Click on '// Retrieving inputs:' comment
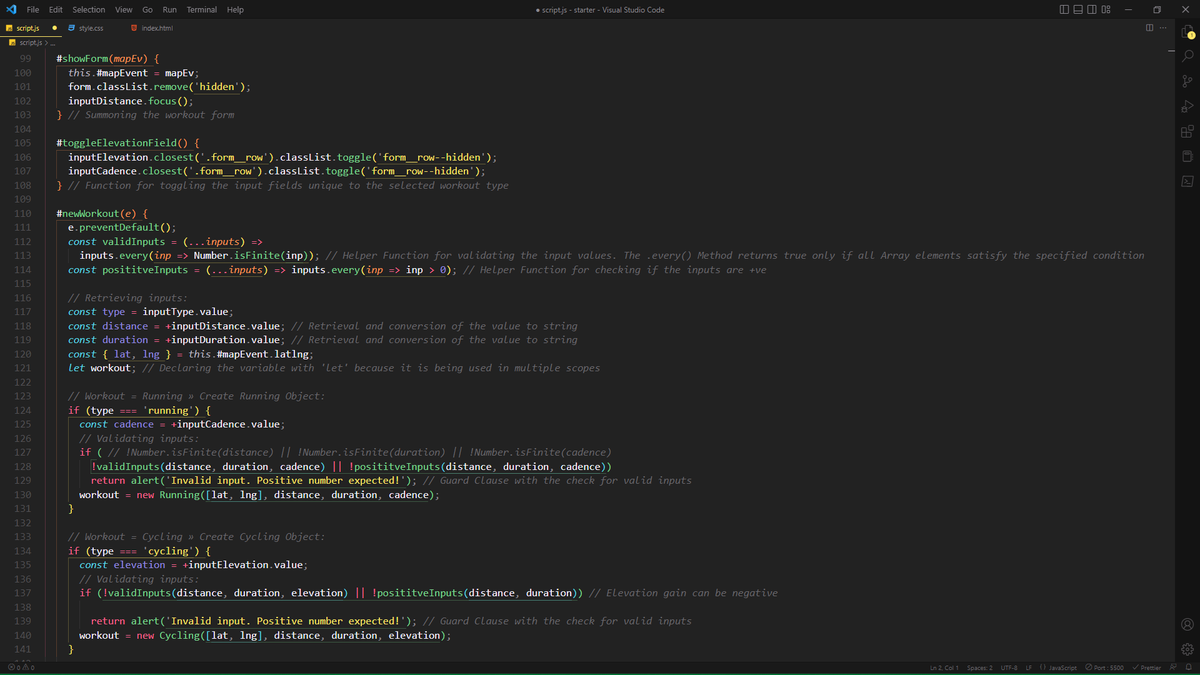 pyautogui.click(x=128, y=298)
